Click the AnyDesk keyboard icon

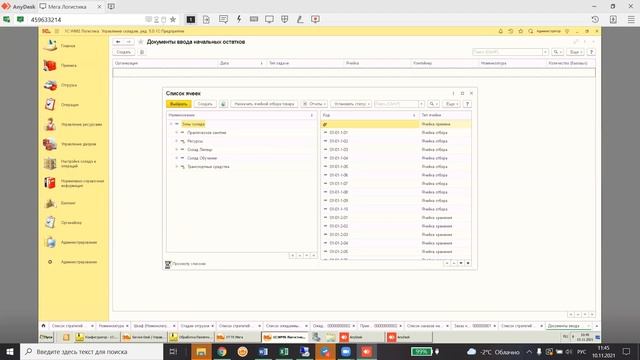click(254, 19)
